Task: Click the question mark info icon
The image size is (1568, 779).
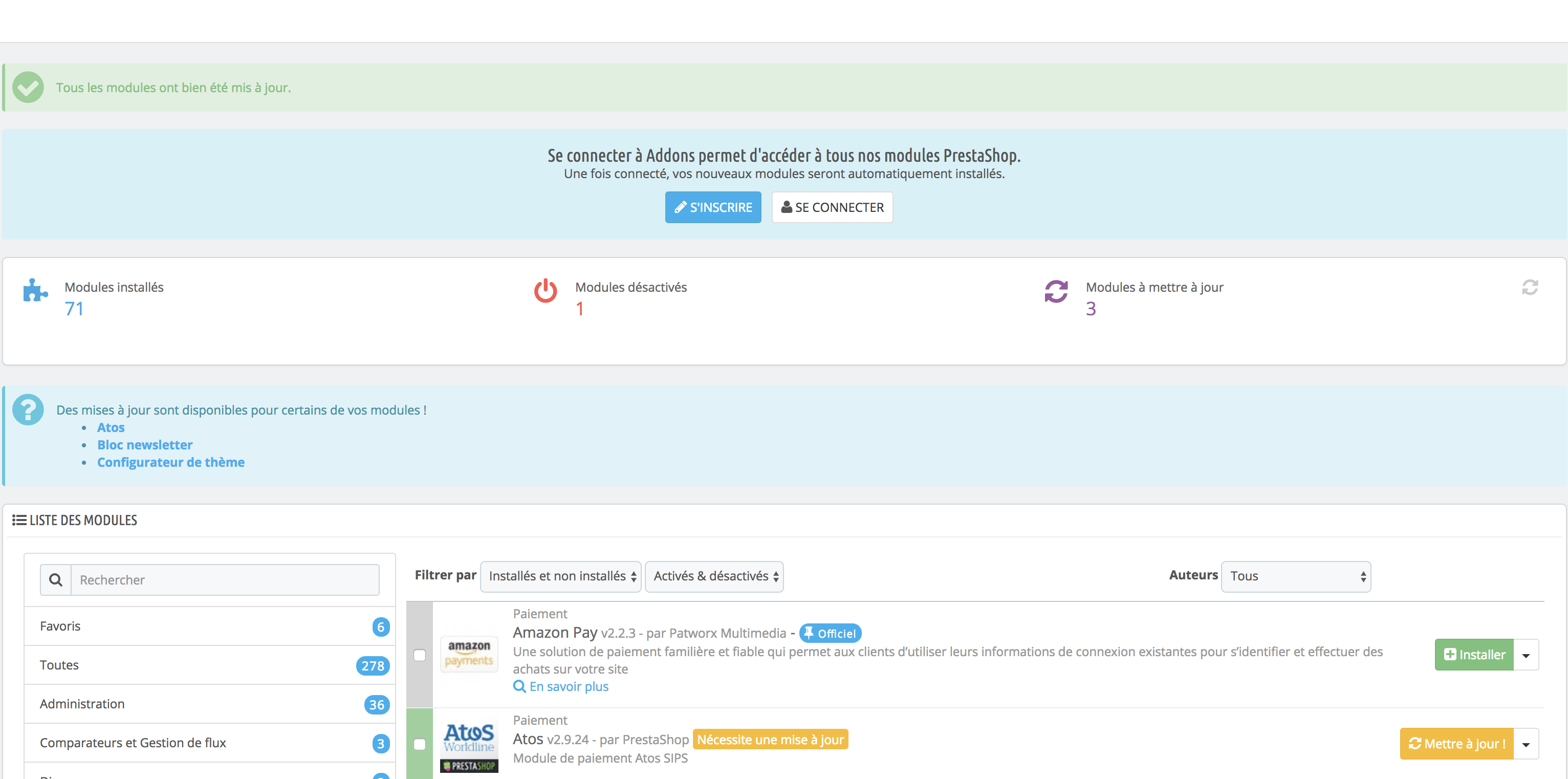Action: click(x=28, y=409)
